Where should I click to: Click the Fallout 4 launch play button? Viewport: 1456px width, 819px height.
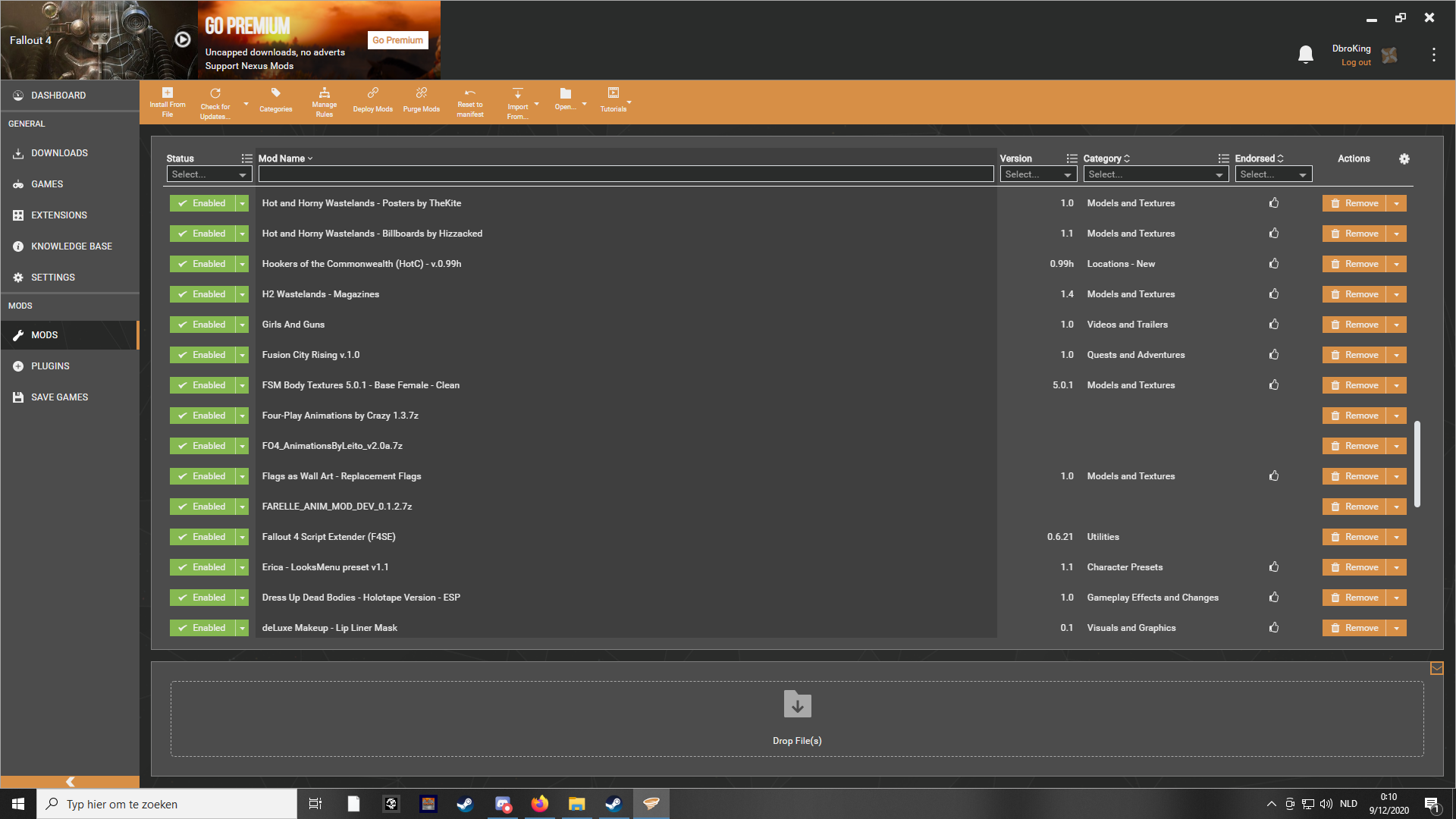(183, 39)
